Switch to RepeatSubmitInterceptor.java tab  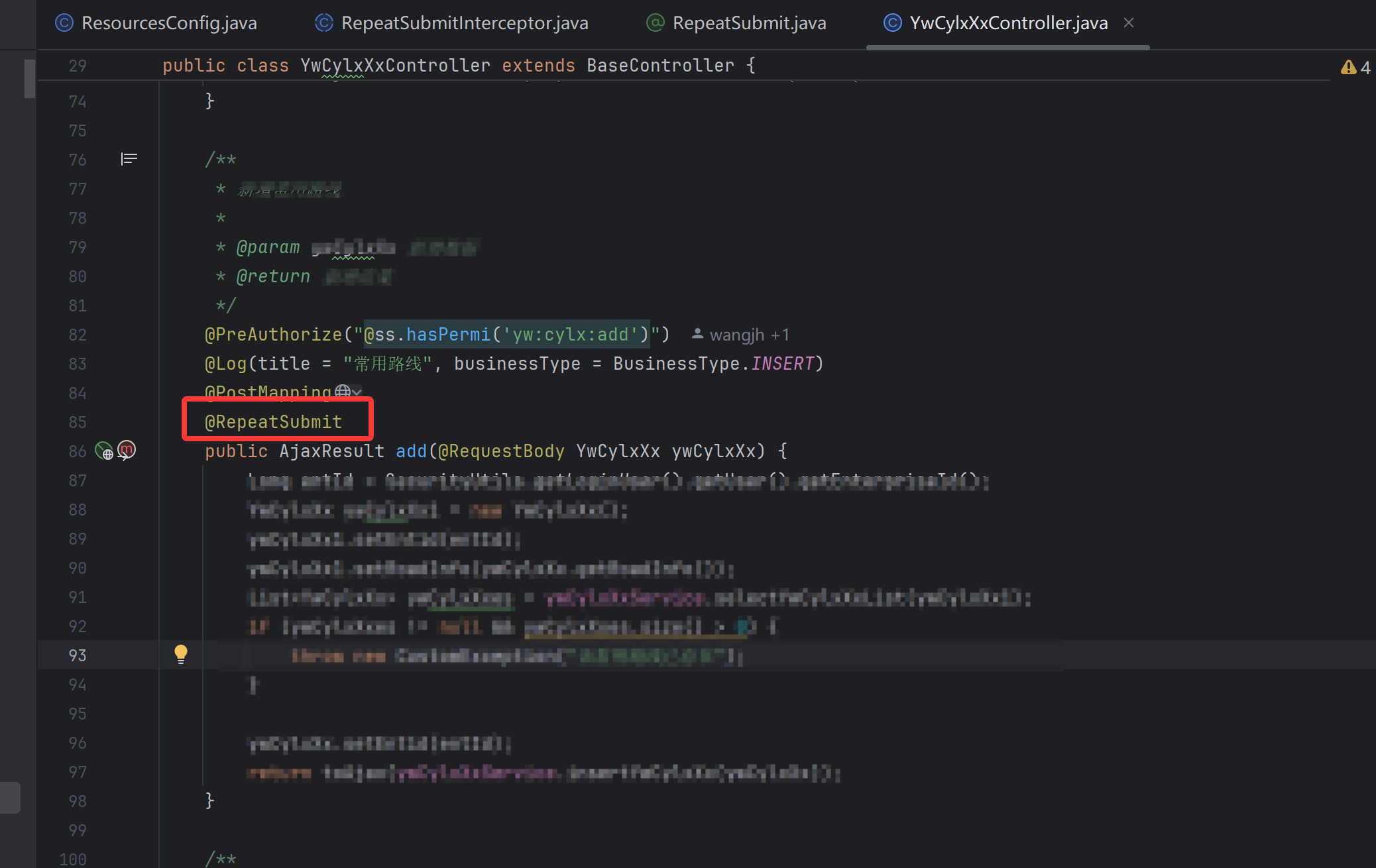point(464,23)
